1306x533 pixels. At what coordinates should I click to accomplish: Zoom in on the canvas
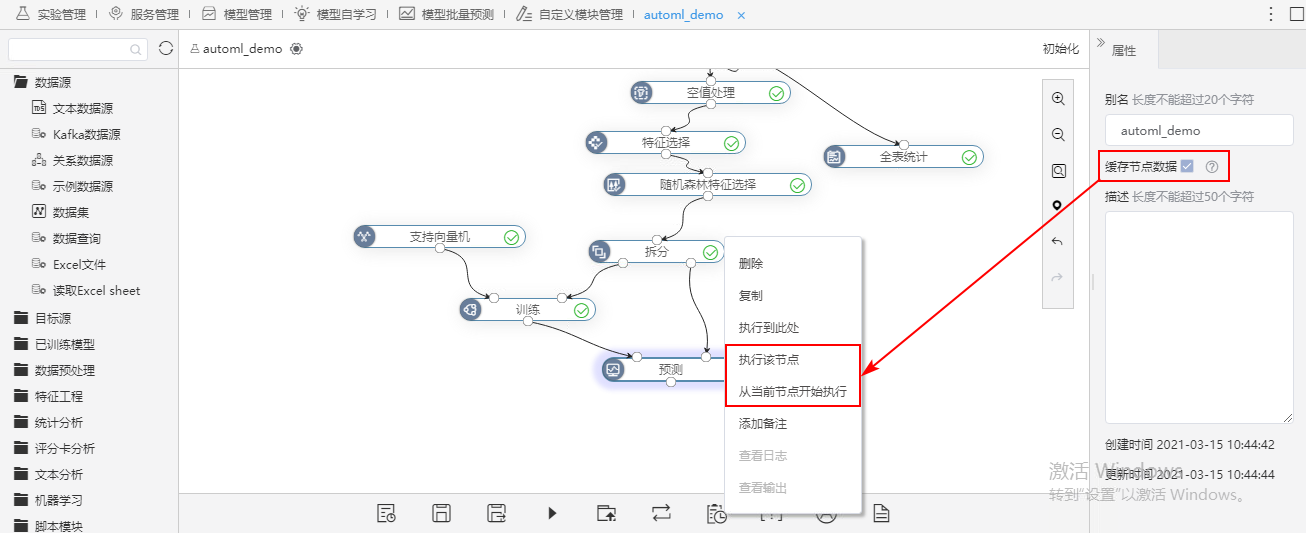pos(1058,98)
